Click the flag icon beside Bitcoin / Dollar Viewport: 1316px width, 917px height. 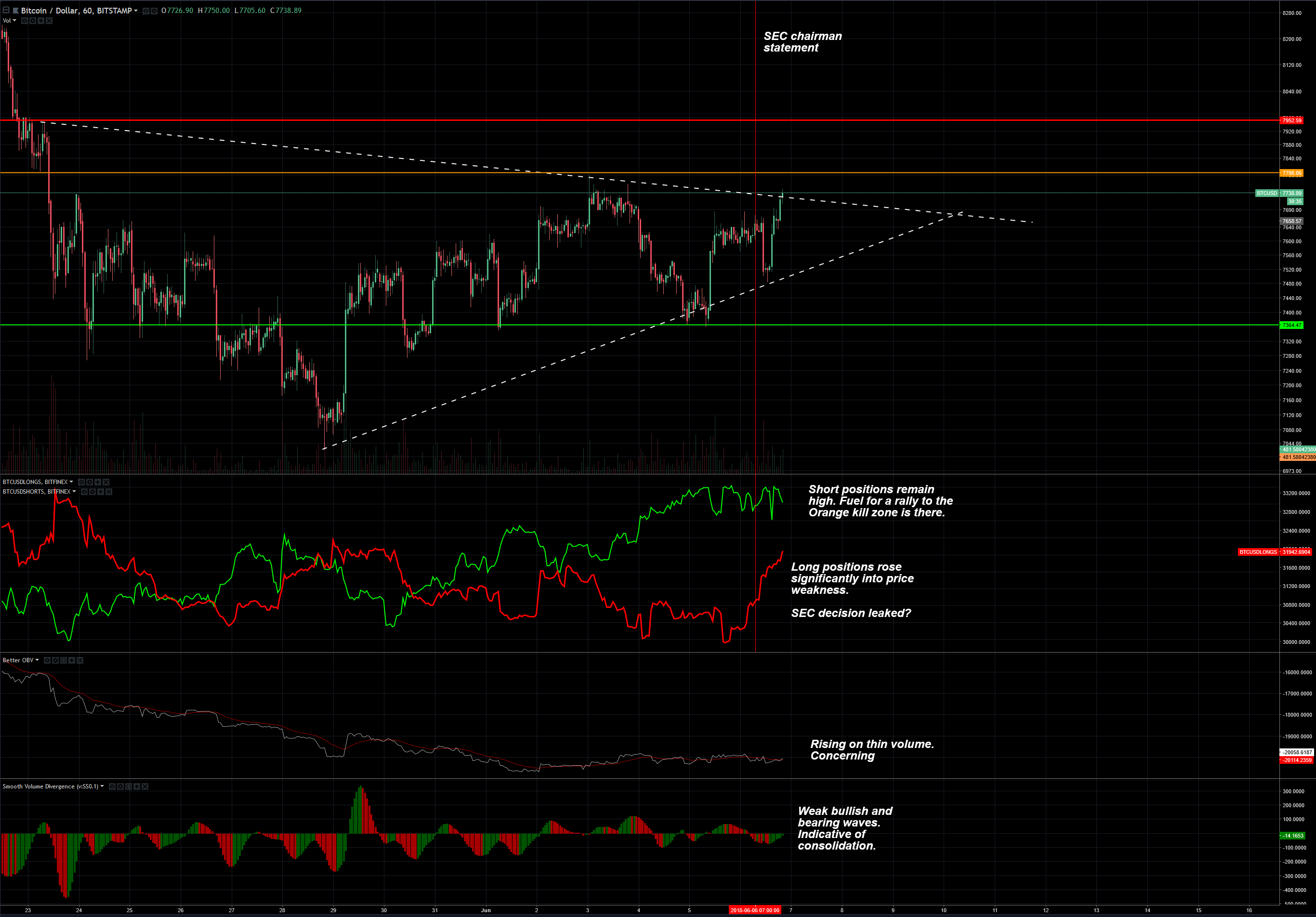coord(15,11)
